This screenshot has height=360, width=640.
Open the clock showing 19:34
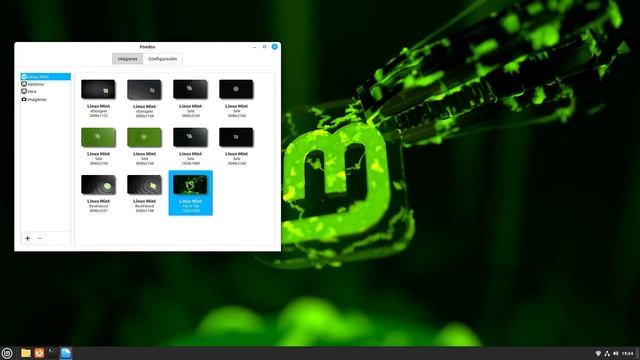click(628, 353)
